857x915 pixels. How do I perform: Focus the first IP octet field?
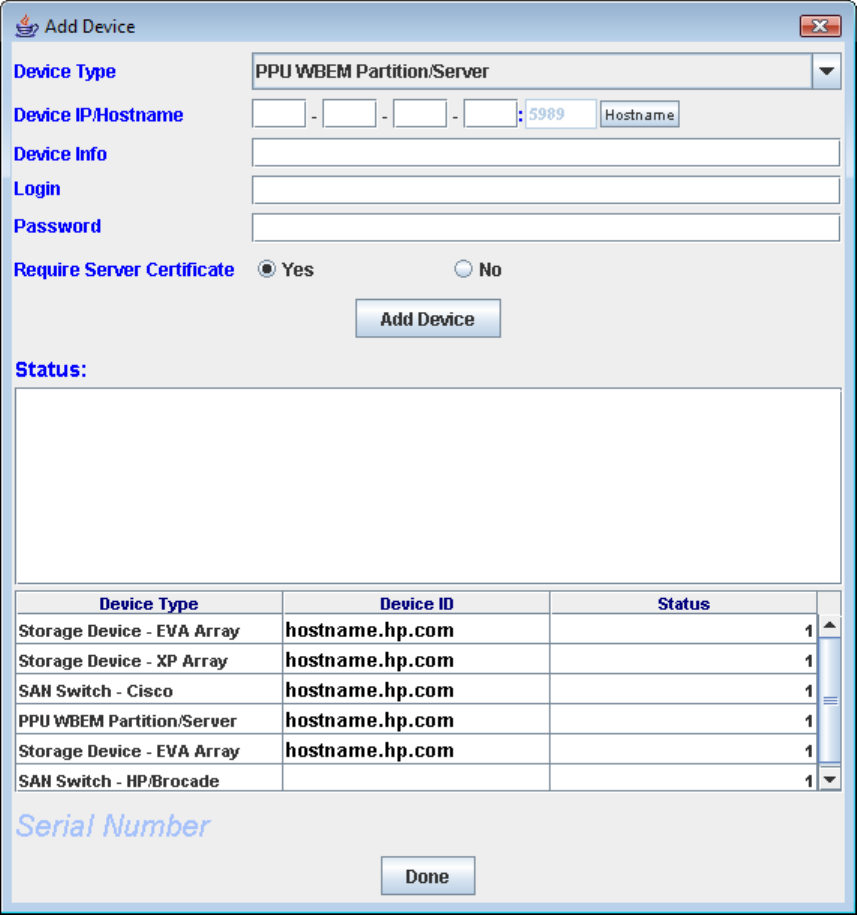click(279, 114)
